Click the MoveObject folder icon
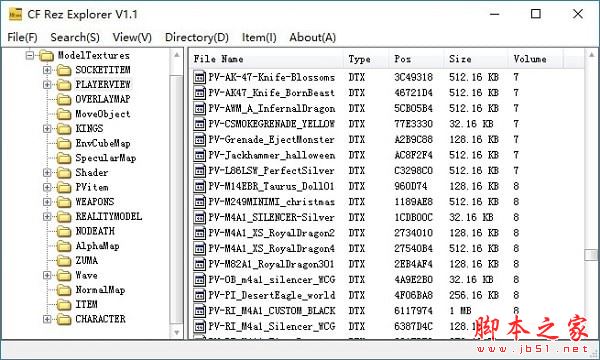The width and height of the screenshot is (600, 360). 64,114
